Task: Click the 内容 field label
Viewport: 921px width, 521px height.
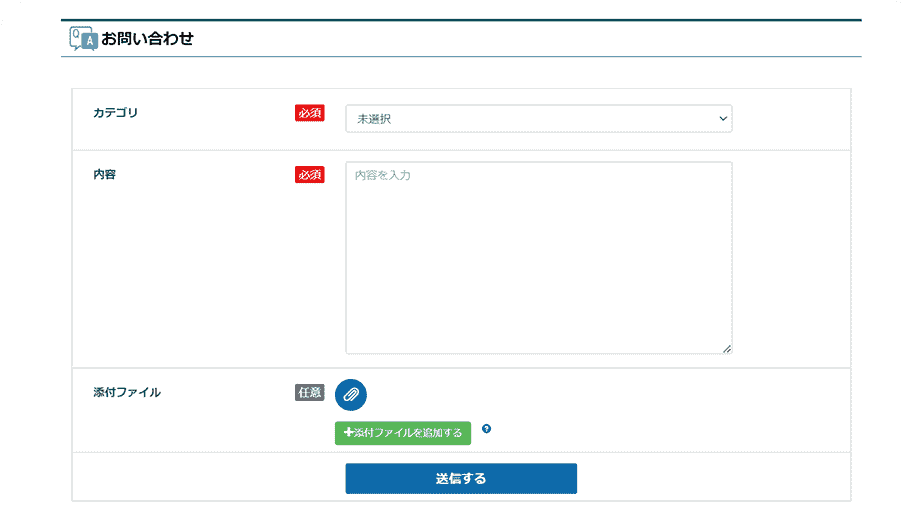Action: click(104, 174)
